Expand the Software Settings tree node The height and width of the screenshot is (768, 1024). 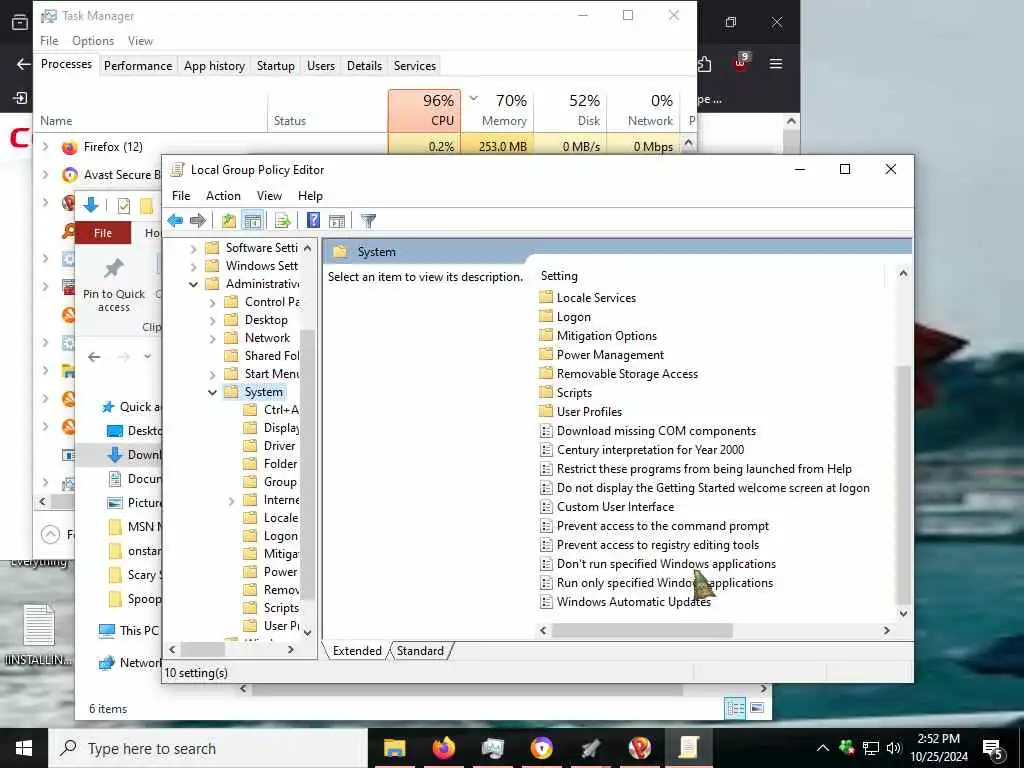[x=193, y=248]
